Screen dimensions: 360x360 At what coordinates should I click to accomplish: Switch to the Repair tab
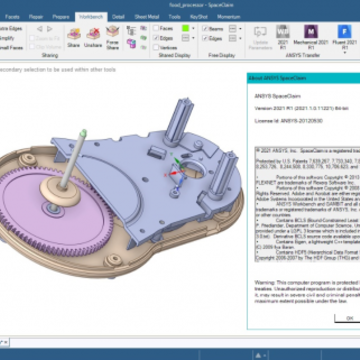pyautogui.click(x=36, y=17)
